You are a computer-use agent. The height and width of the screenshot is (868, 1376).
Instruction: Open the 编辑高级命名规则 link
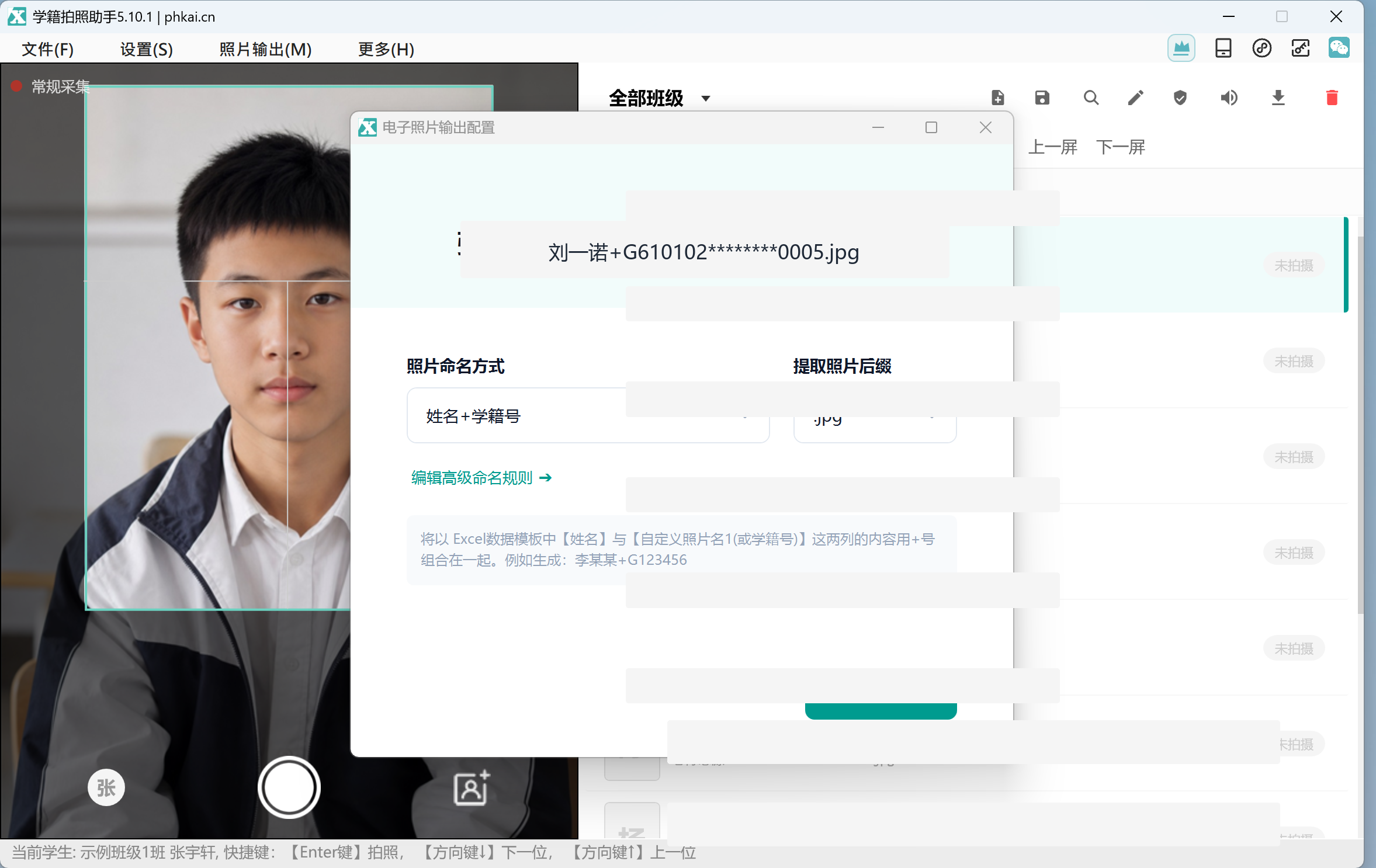coord(481,478)
